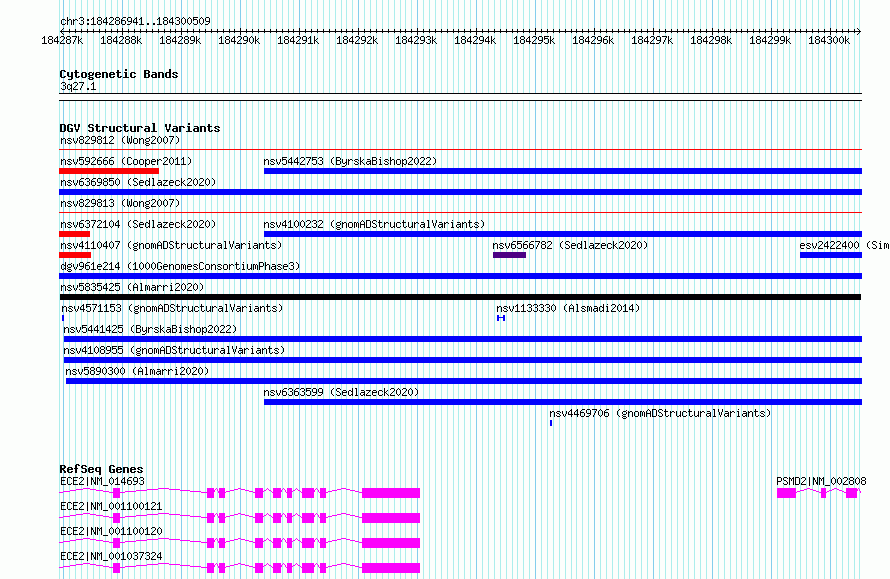Open nsv6372104 (Sedlazeck2020) label

coord(138,224)
